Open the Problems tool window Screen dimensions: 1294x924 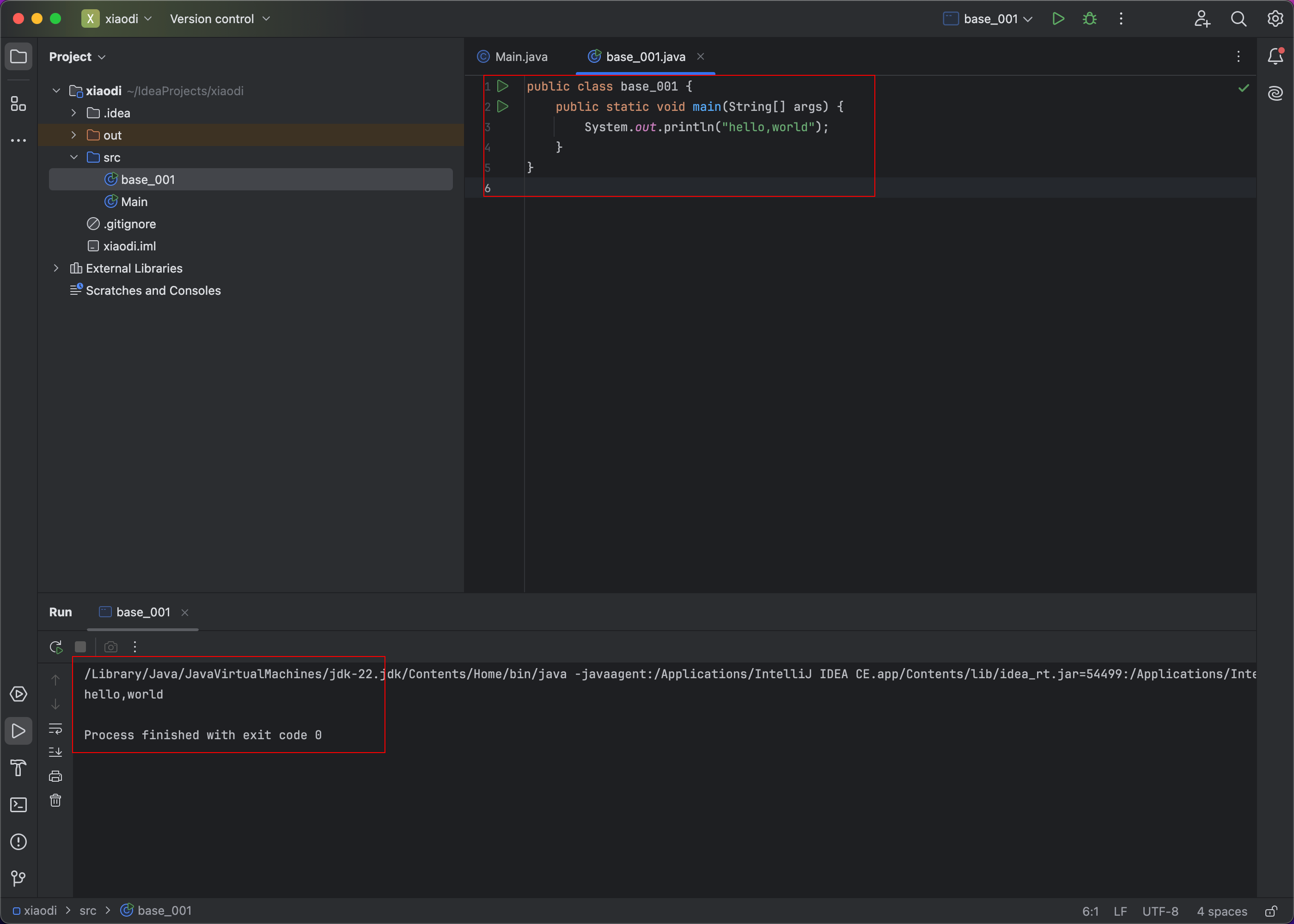tap(19, 841)
